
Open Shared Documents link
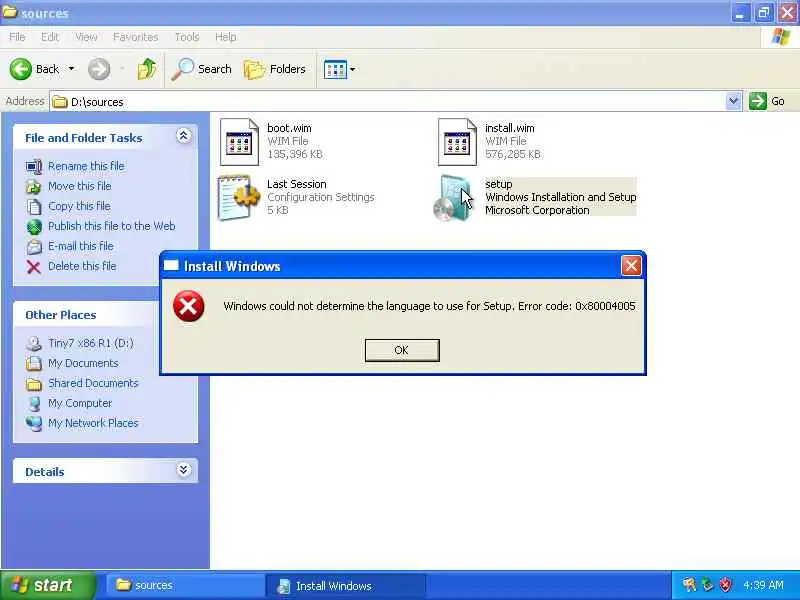(93, 383)
